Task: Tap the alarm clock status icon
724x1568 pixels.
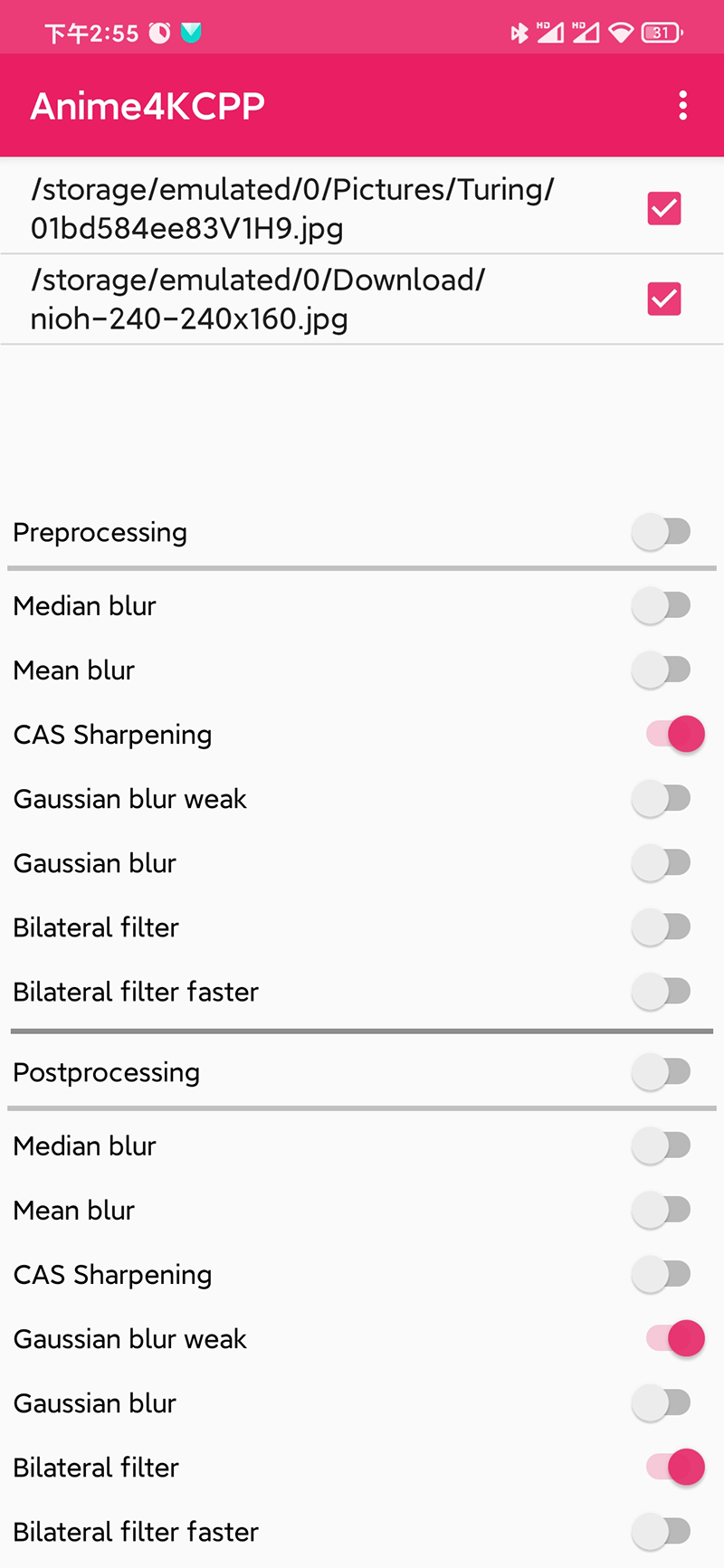Action: point(159,33)
